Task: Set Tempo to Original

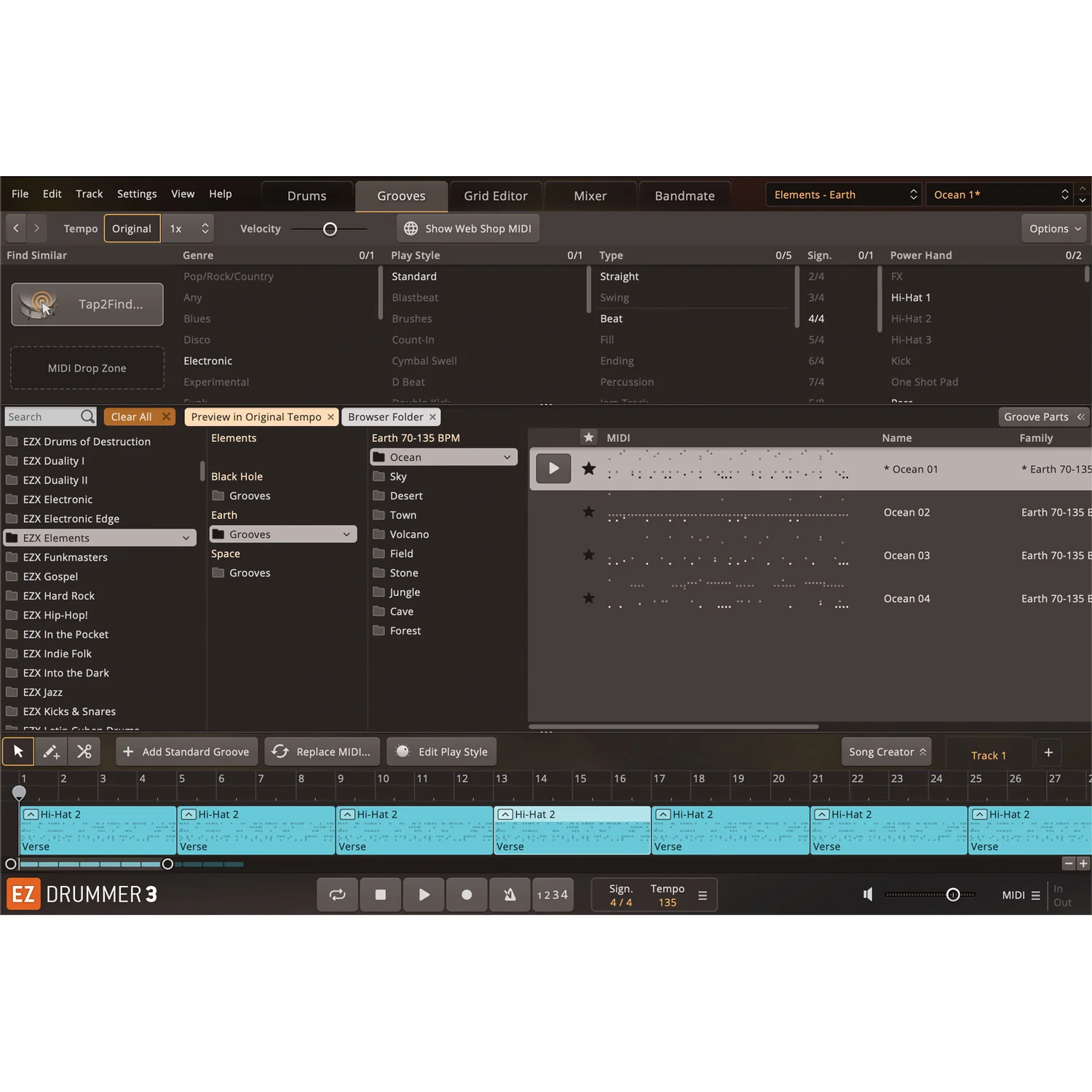Action: 132,229
